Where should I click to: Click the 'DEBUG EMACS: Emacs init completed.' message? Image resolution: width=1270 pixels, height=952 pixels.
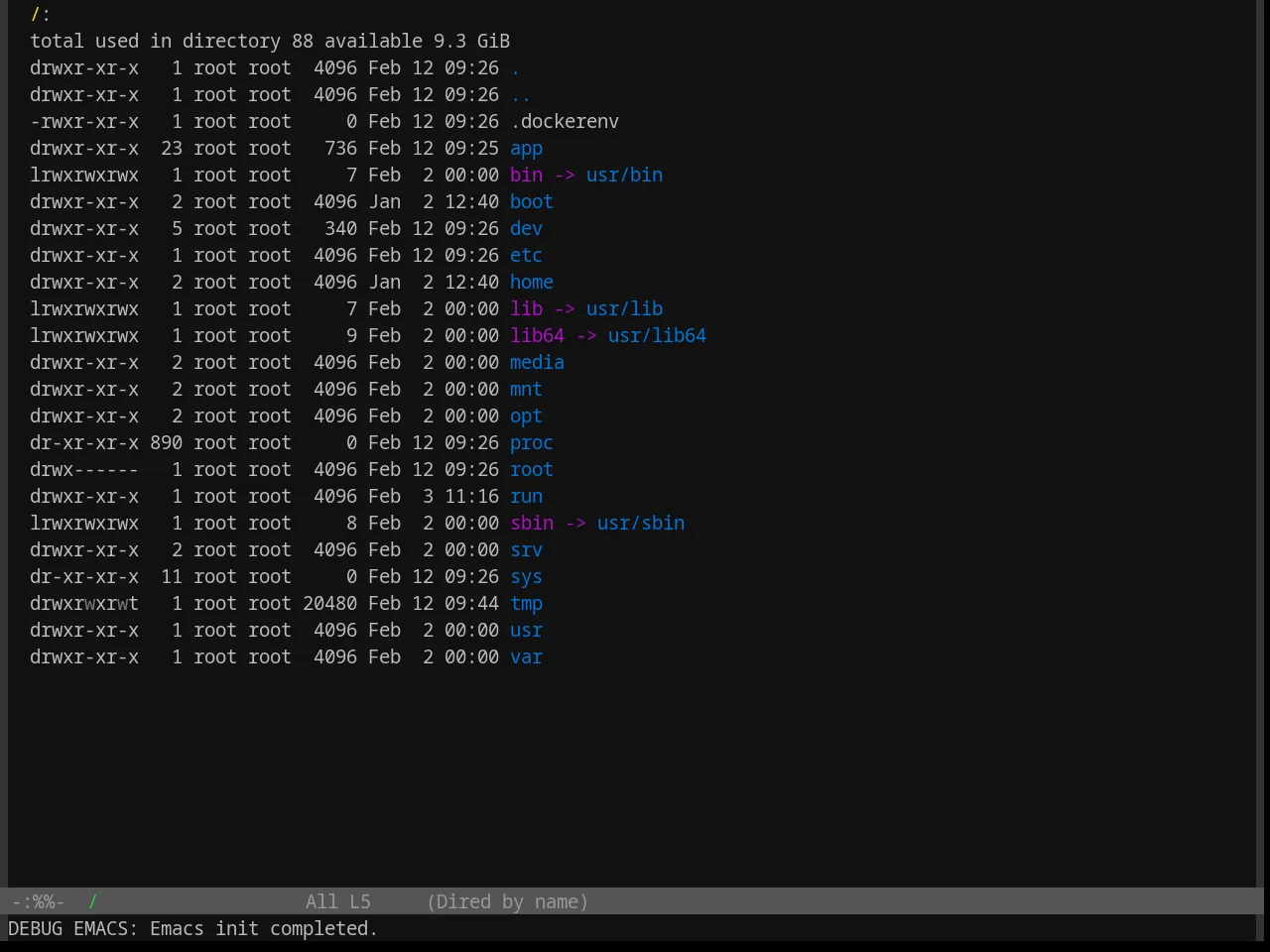point(193,929)
